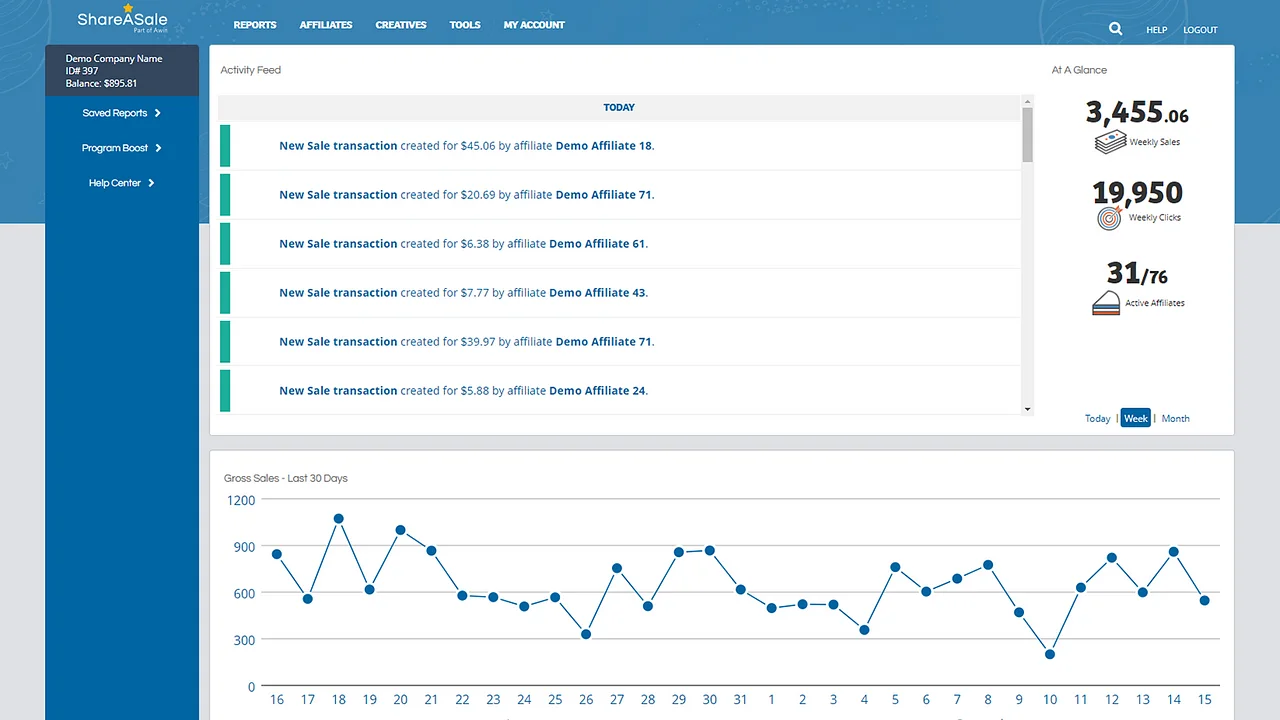
Task: Switch At A Glance to Month
Action: pyautogui.click(x=1175, y=418)
